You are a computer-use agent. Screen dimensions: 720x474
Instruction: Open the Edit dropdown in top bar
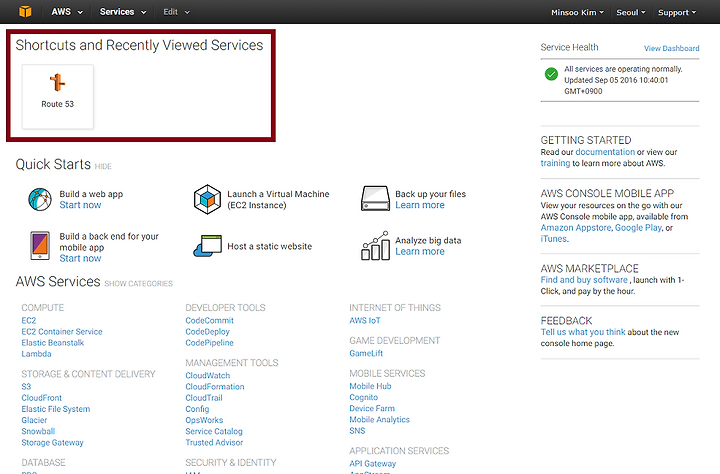pyautogui.click(x=176, y=12)
